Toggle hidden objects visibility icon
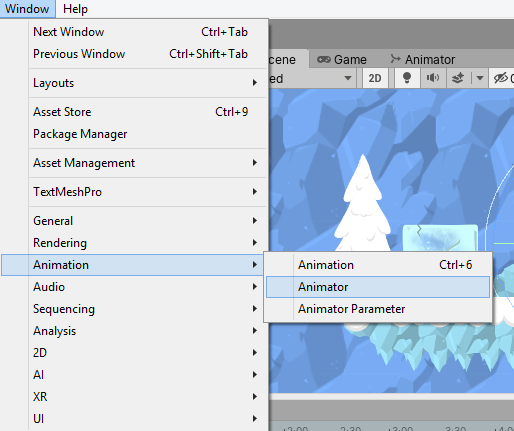The image size is (514, 431). [502, 78]
